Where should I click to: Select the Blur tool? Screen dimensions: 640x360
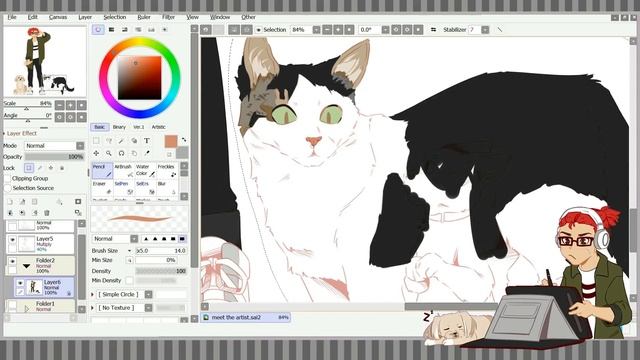(167, 188)
